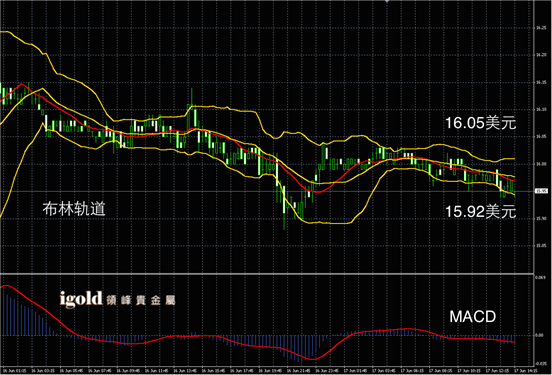Click the 布林轨道 Bollinger band label
This screenshot has height=375, width=552.
pos(74,209)
